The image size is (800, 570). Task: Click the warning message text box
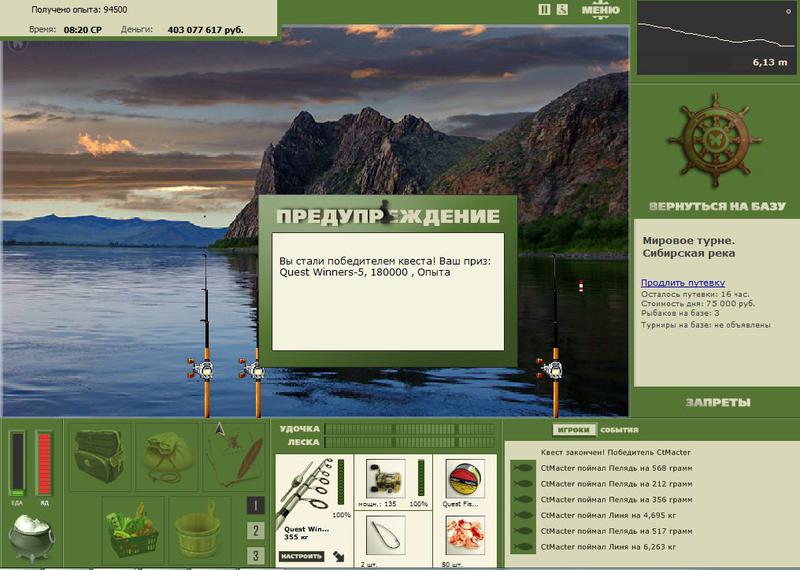click(388, 292)
